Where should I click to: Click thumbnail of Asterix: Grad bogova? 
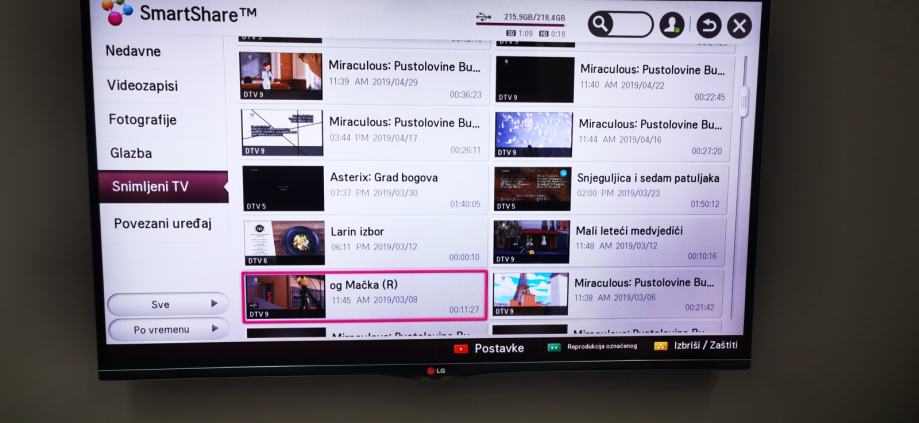pos(284,189)
